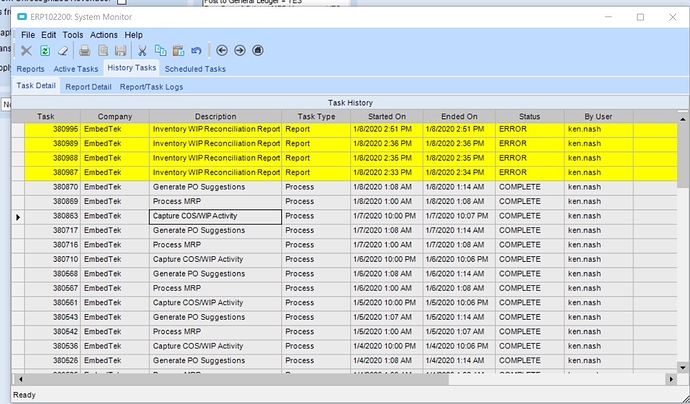
Task: Click the Copy toolbar icon
Action: [160, 51]
